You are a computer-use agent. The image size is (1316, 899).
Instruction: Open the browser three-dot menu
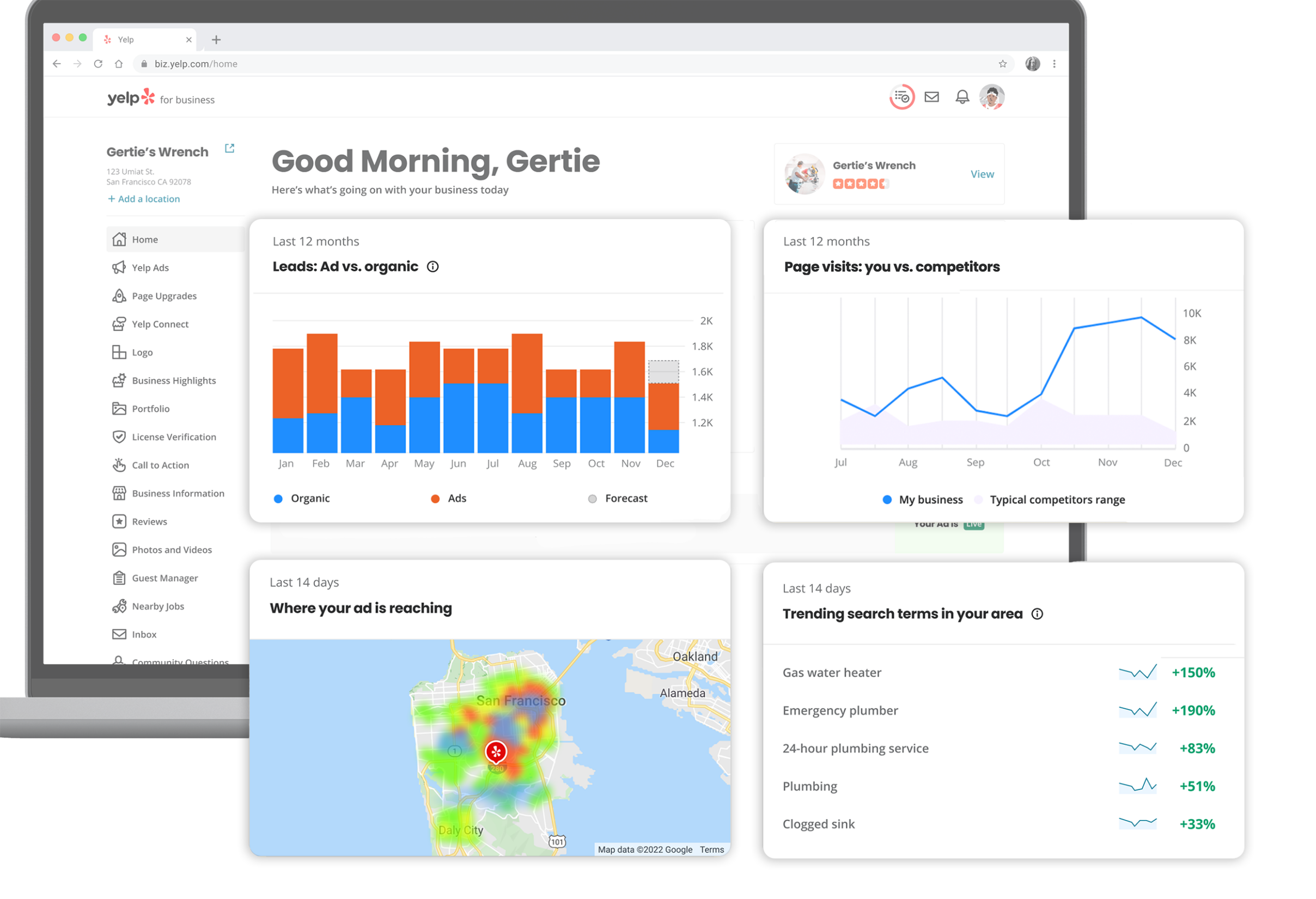coord(1054,64)
